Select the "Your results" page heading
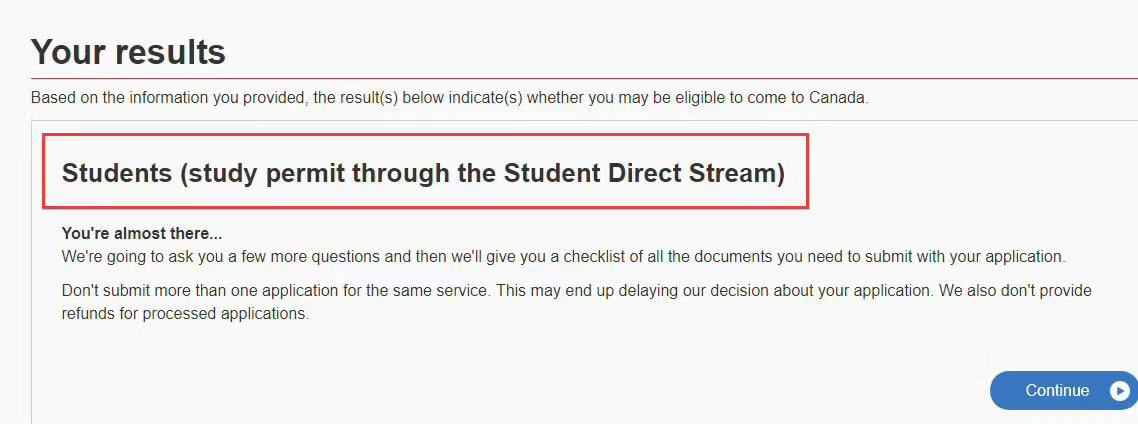1138x424 pixels. tap(128, 52)
